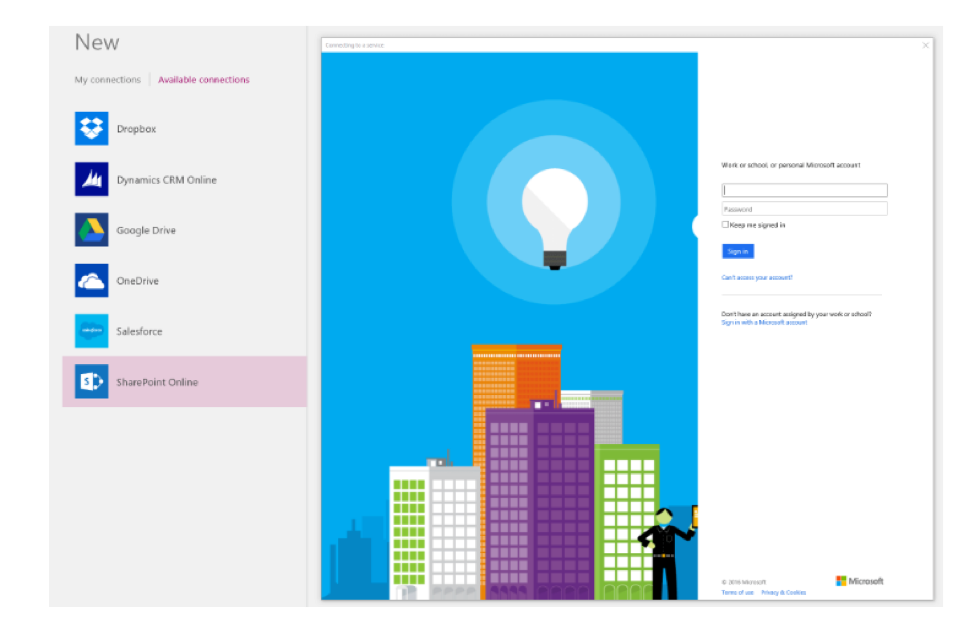Click the Dynamics CRM Online icon
The image size is (974, 622).
point(91,179)
